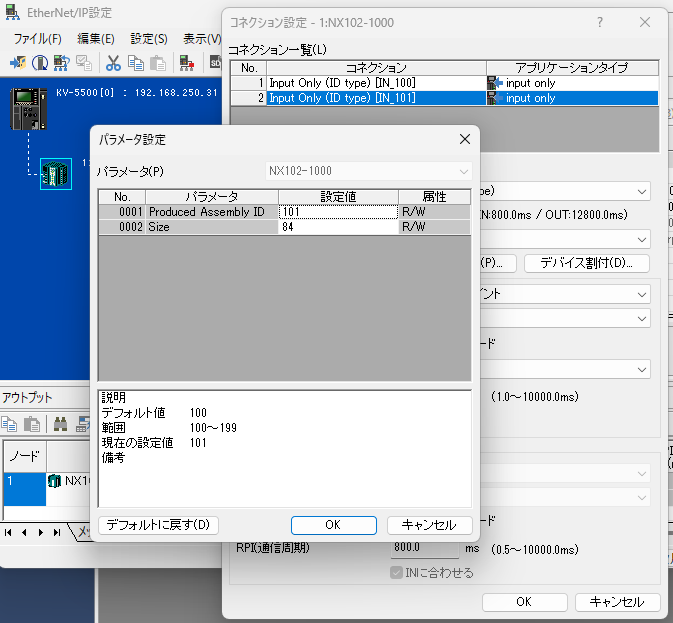Click the Size value field showing 84
Screen dimensions: 673x623
click(x=337, y=227)
